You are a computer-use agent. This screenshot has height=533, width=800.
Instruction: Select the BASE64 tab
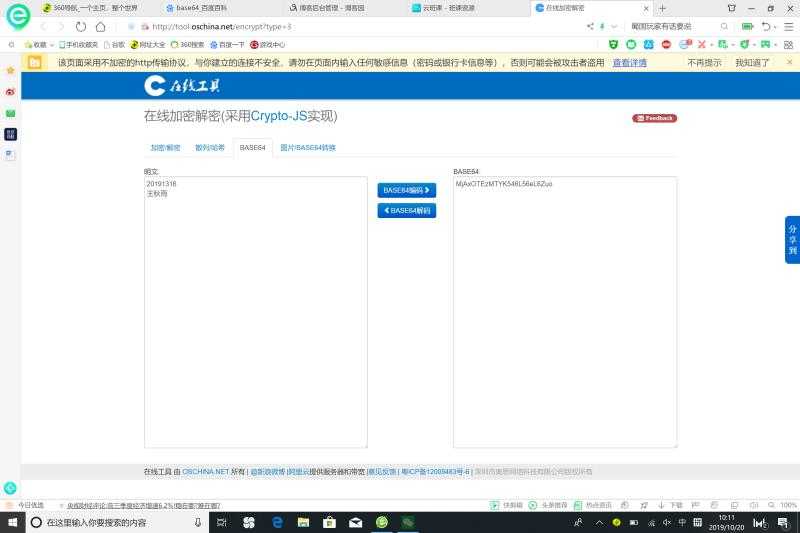(253, 147)
